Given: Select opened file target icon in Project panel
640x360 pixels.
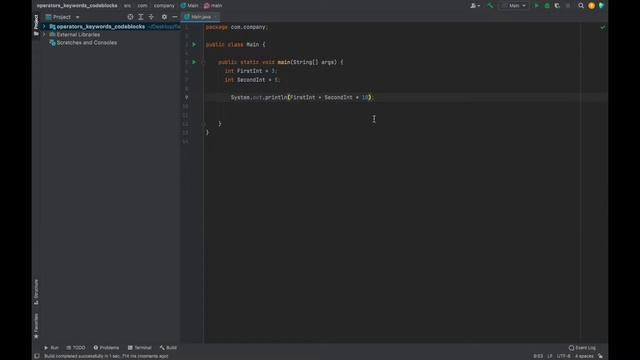Looking at the screenshot, I should pyautogui.click(x=130, y=17).
